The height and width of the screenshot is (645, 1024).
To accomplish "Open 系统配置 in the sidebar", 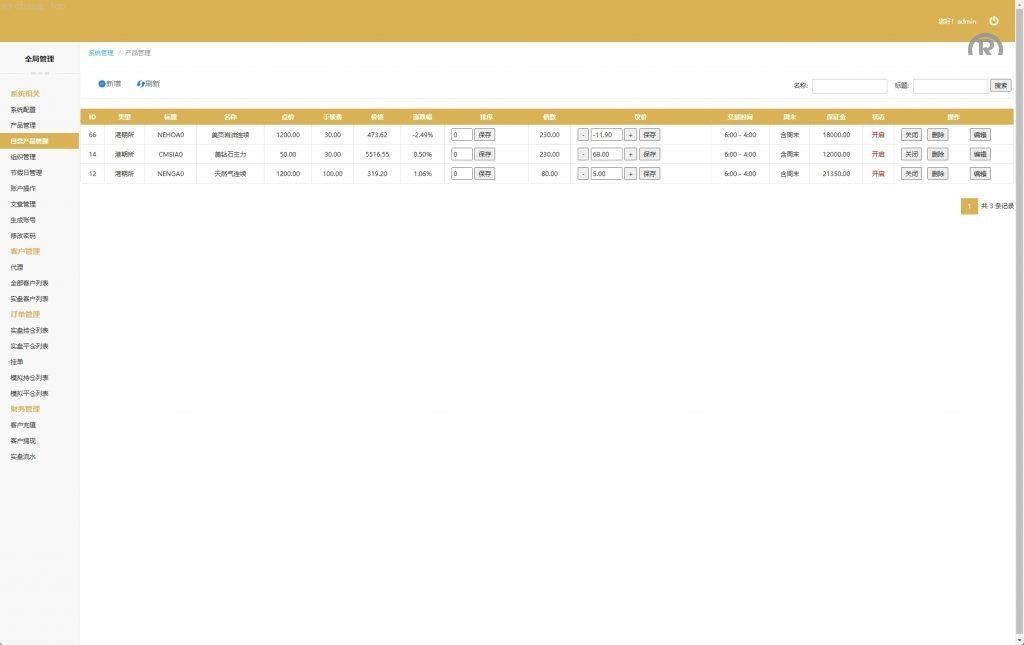I will coord(23,110).
